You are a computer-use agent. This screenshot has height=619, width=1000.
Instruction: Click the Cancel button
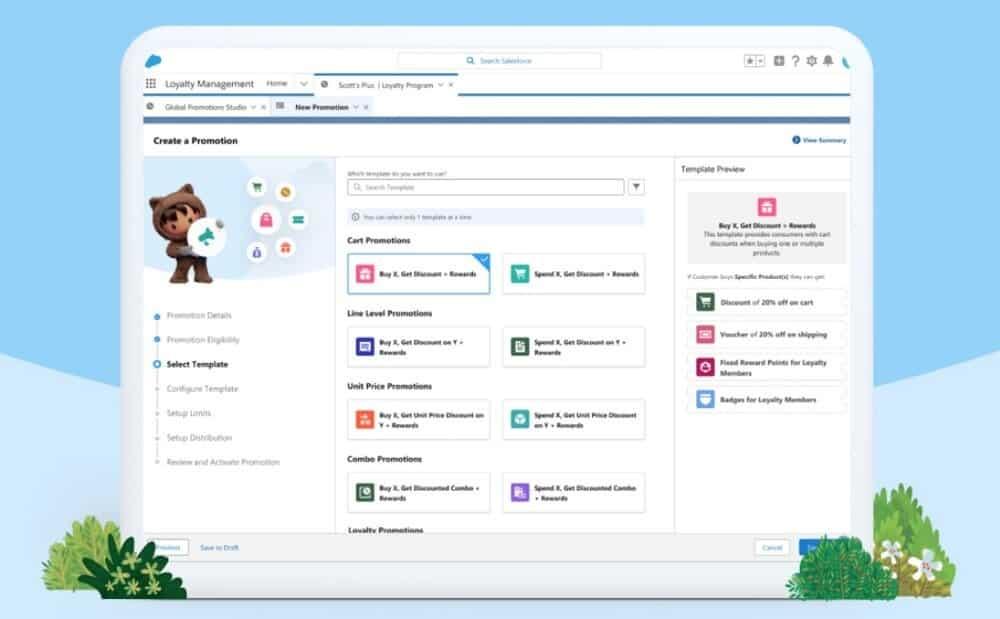point(772,548)
